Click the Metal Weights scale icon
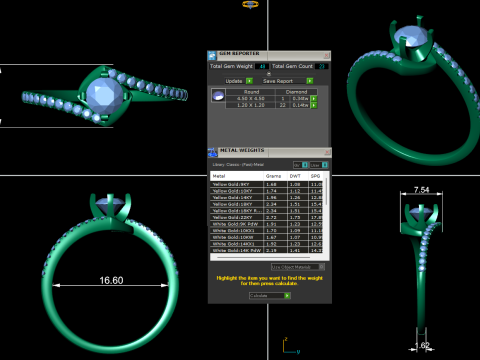This screenshot has height=360, width=480. (212, 152)
